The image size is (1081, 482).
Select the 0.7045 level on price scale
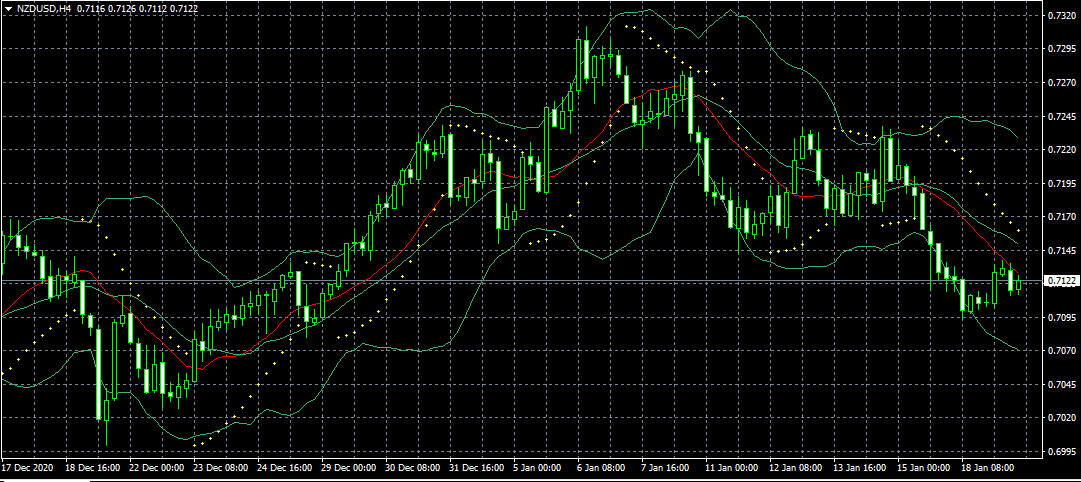1061,385
